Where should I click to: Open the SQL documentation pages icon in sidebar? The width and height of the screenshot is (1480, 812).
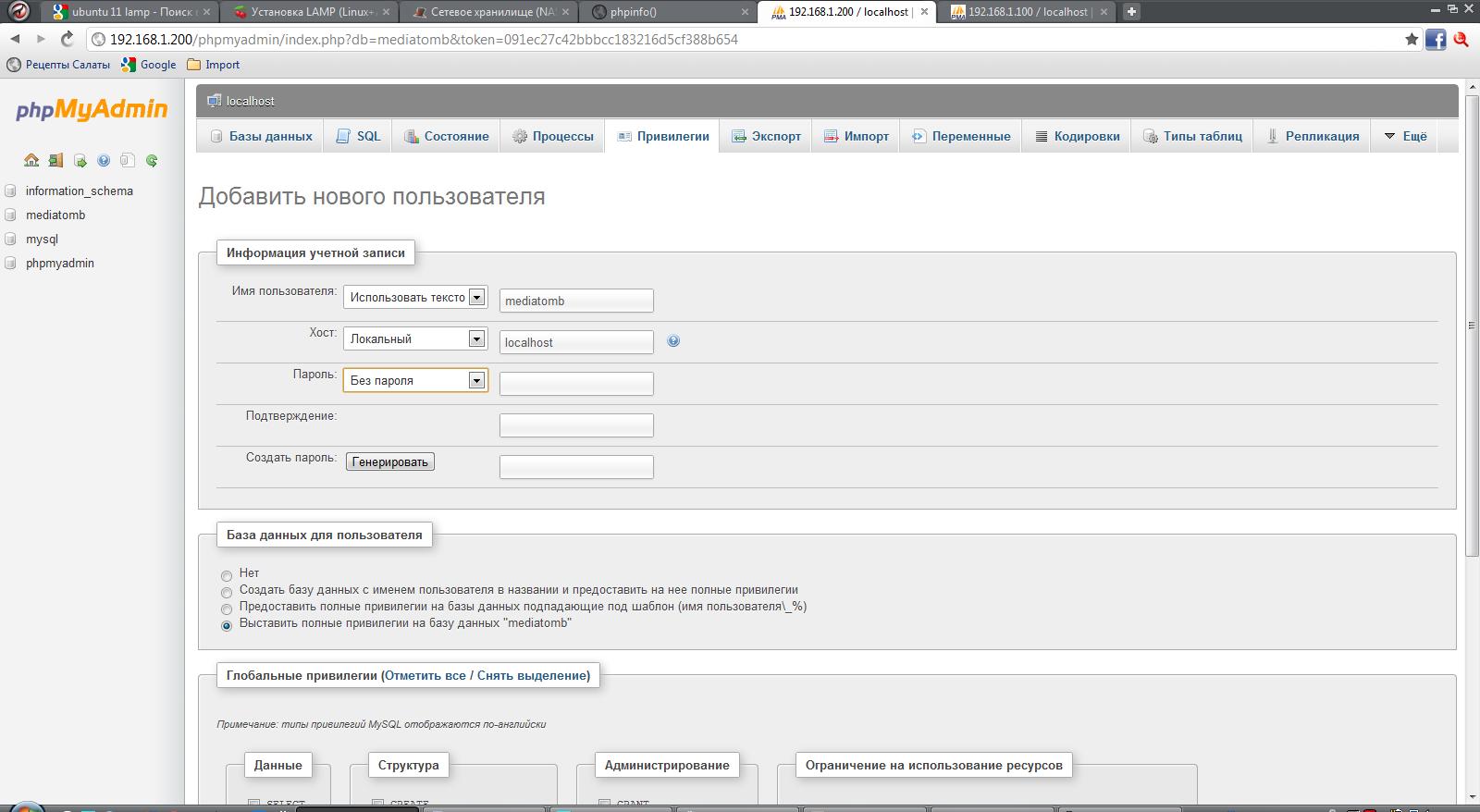click(x=128, y=160)
